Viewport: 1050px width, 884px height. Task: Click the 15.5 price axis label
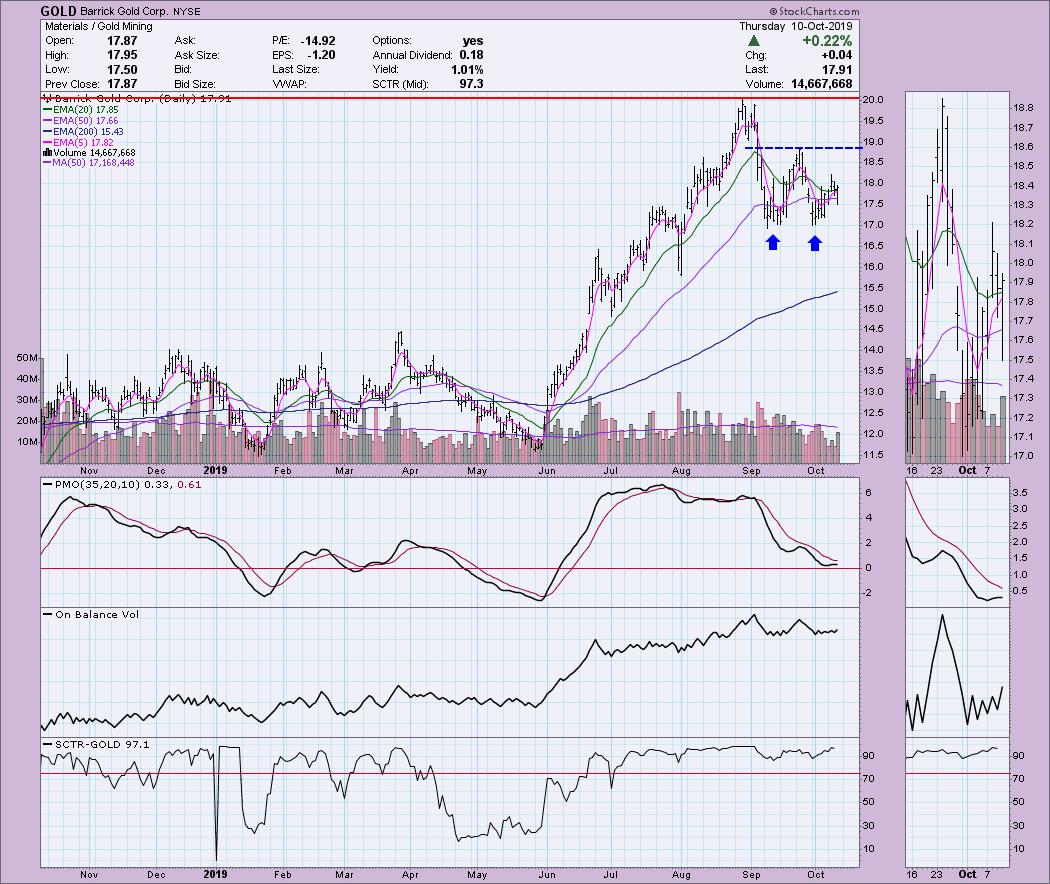(873, 288)
